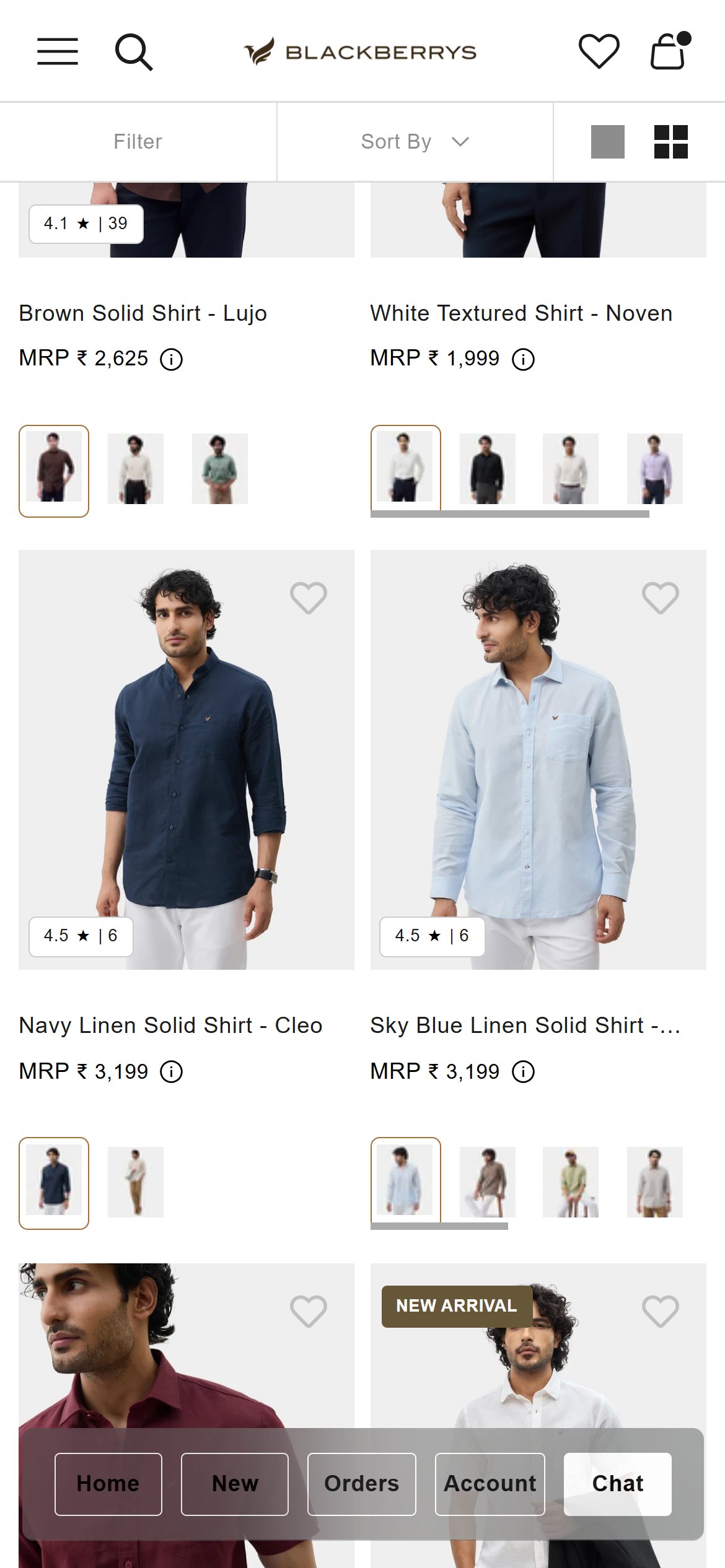
Task: Open the wishlist heart in header
Action: pyautogui.click(x=599, y=51)
